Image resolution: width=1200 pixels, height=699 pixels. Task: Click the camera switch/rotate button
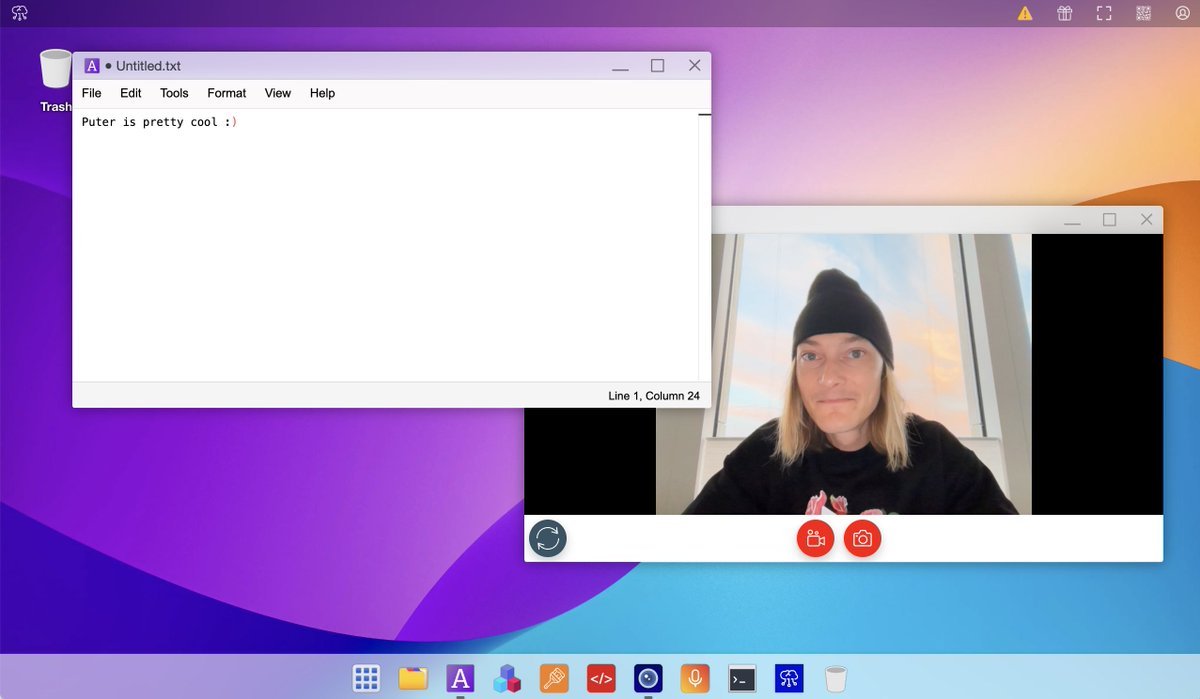click(x=548, y=538)
